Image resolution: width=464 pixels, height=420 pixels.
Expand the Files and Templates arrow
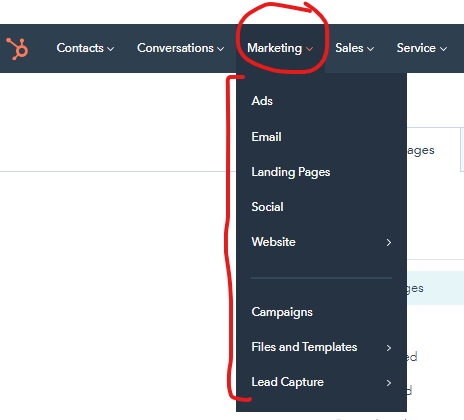point(389,348)
